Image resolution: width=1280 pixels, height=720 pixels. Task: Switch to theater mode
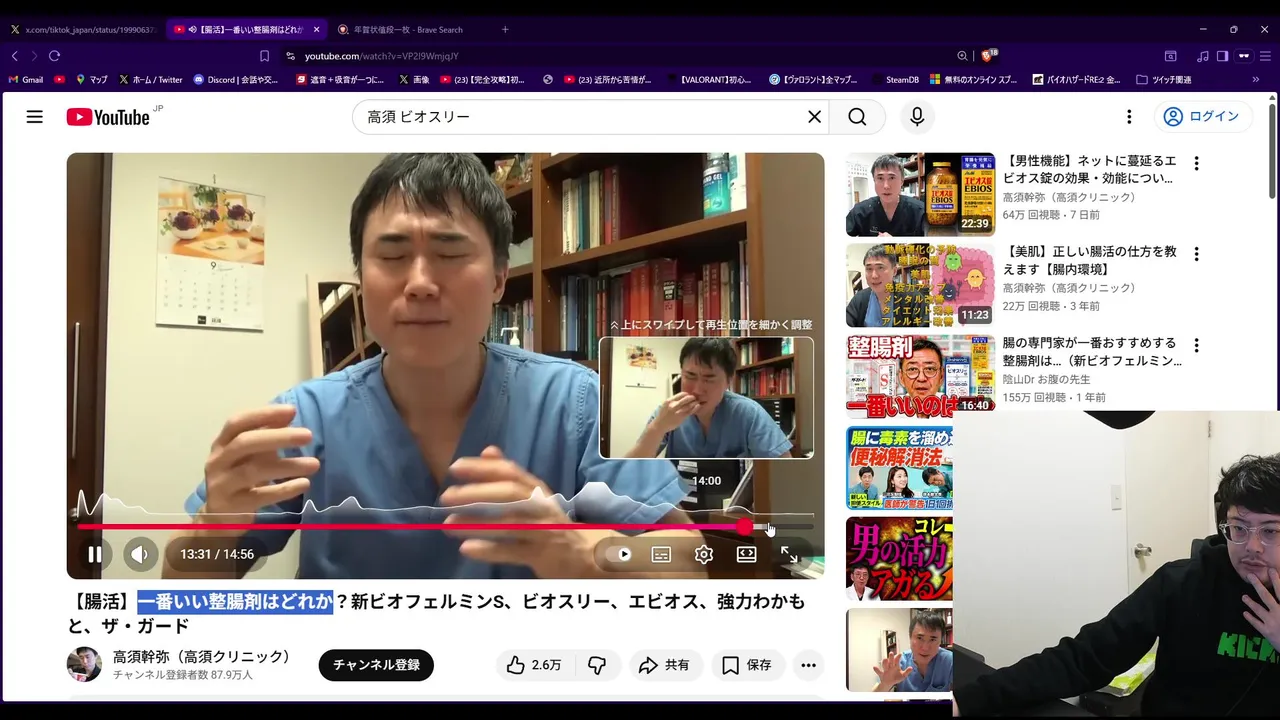tap(746, 554)
